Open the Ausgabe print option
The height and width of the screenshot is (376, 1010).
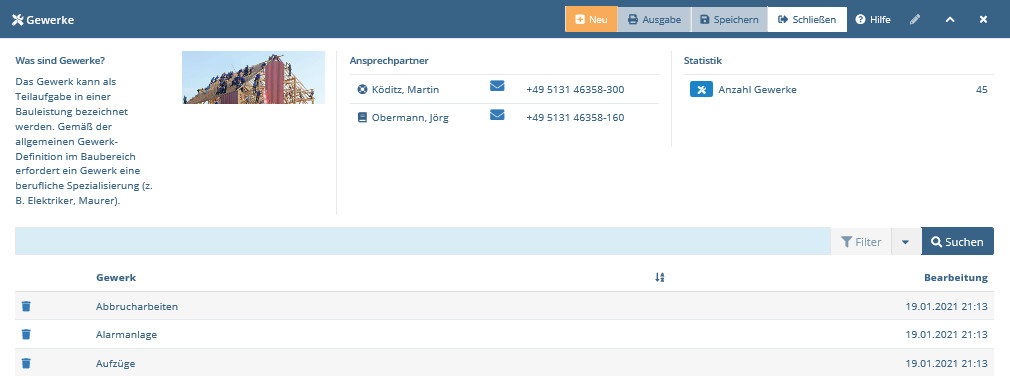654,19
